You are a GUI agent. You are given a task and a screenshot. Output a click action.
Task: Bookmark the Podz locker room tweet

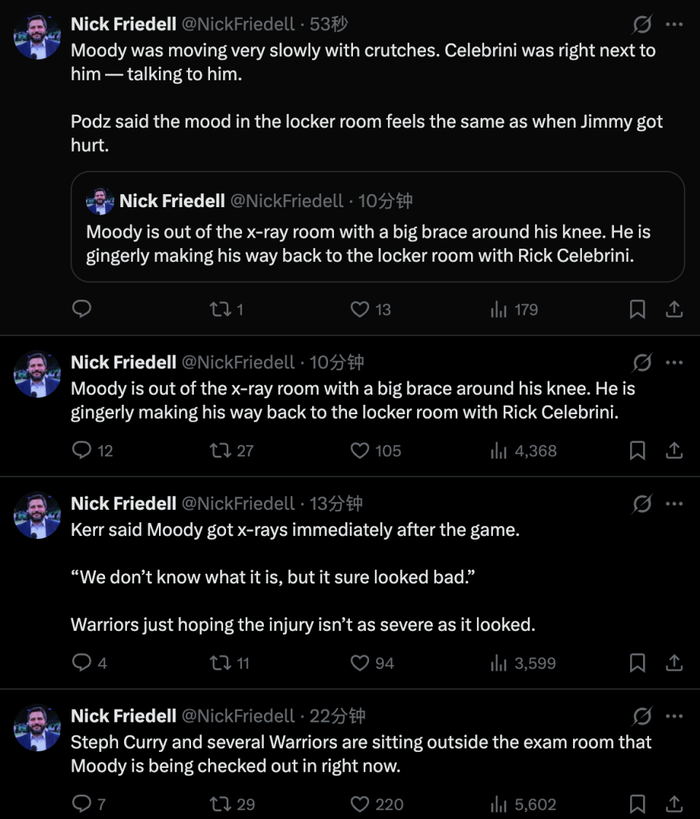[x=637, y=310]
